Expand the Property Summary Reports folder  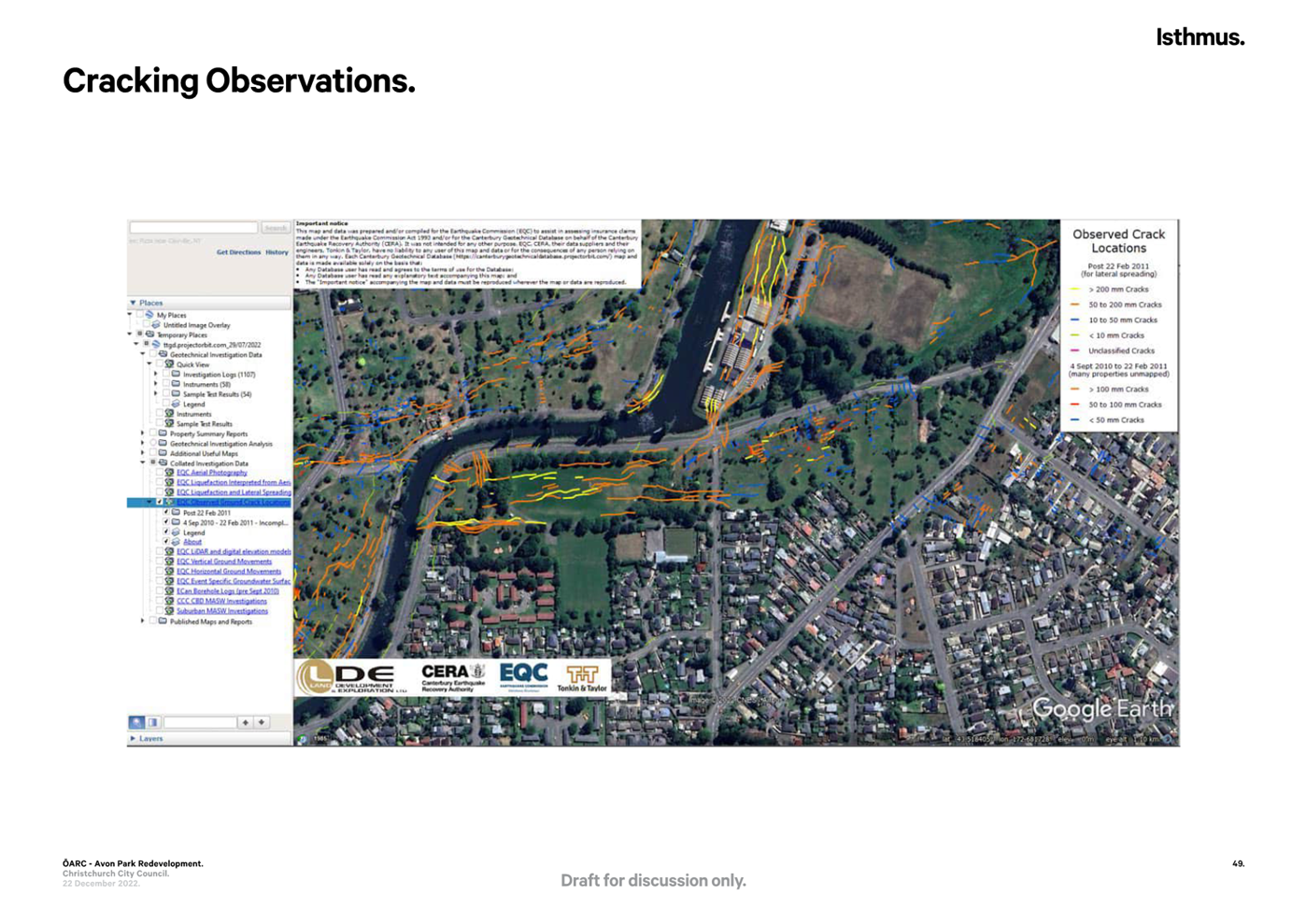(x=142, y=434)
